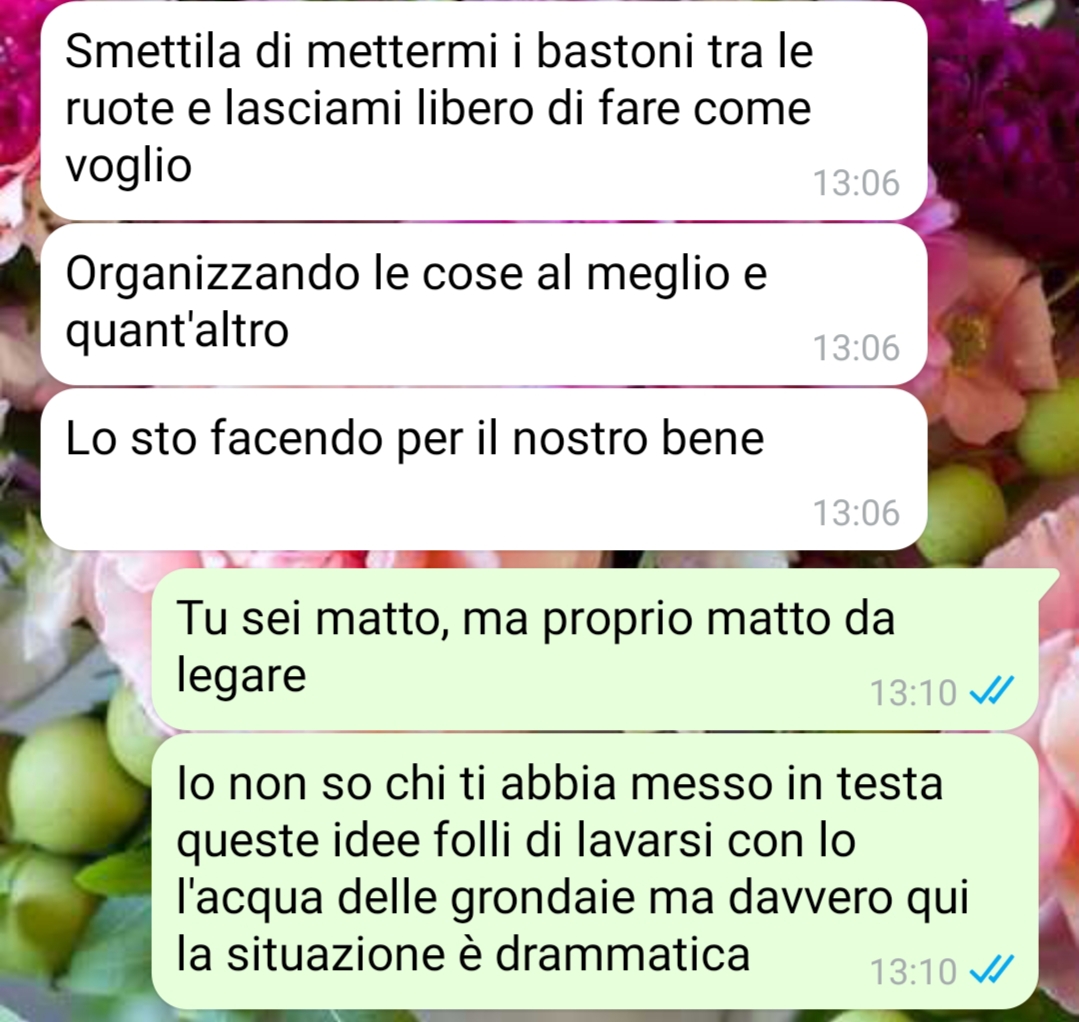Click the word "legare" in green message
This screenshot has height=1022, width=1079.
click(x=241, y=677)
